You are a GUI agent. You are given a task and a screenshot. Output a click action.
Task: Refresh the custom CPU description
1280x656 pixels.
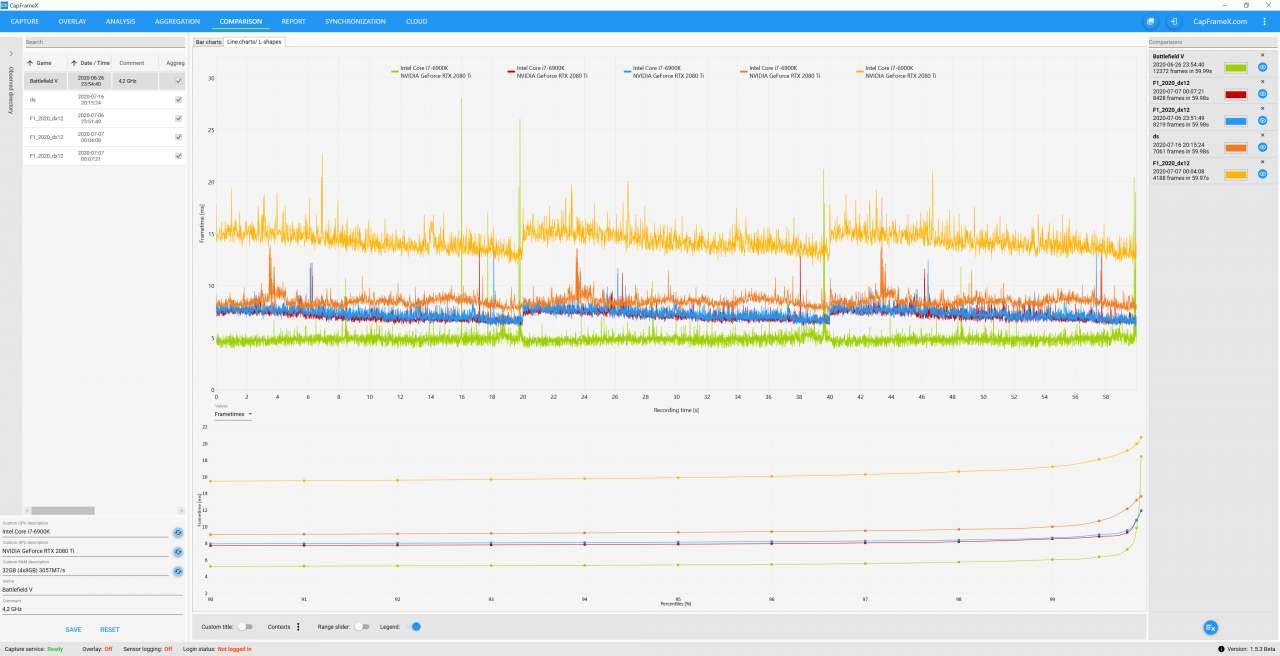point(178,533)
